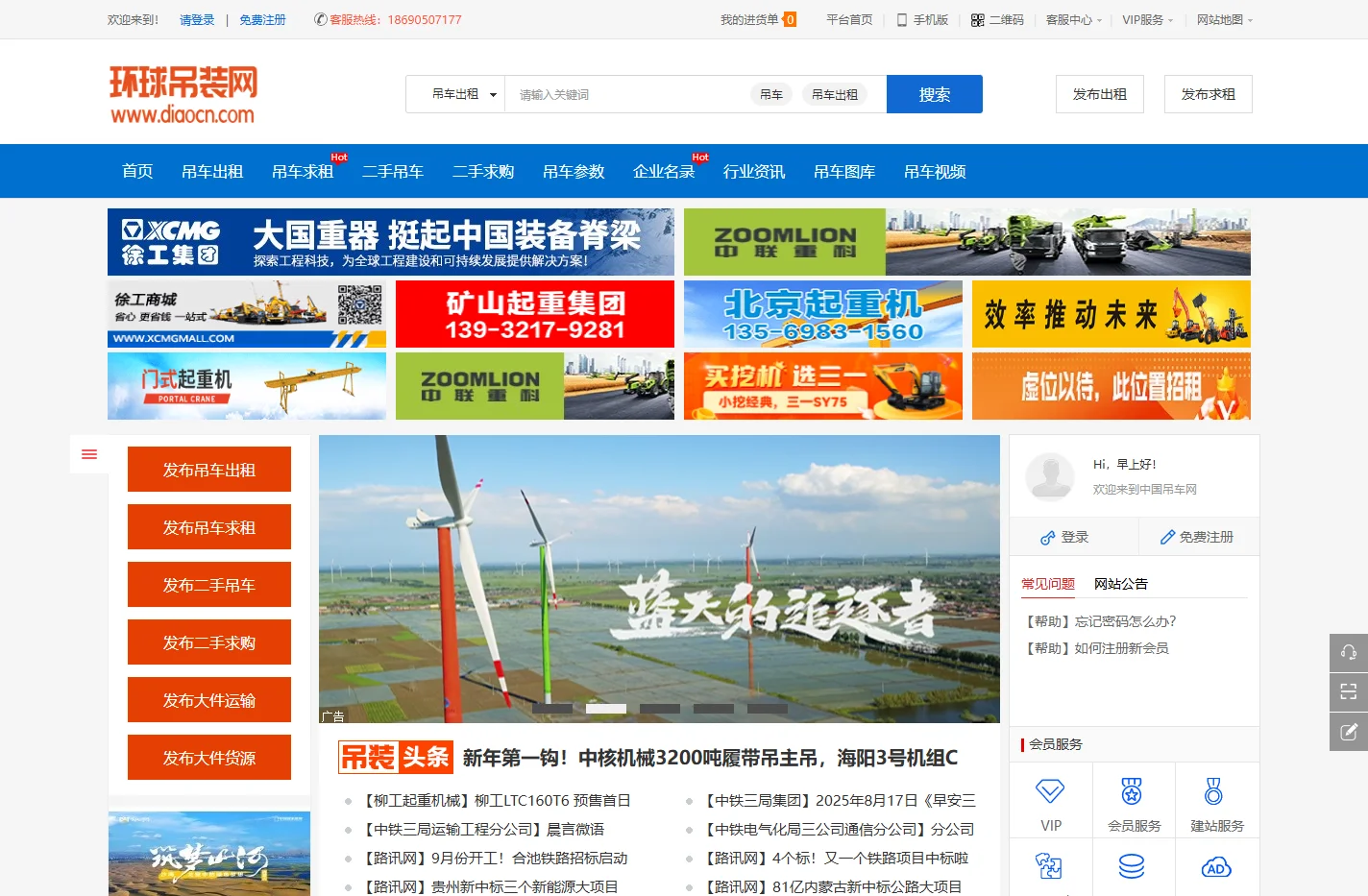Click the feedback edit floating icon

(1349, 732)
